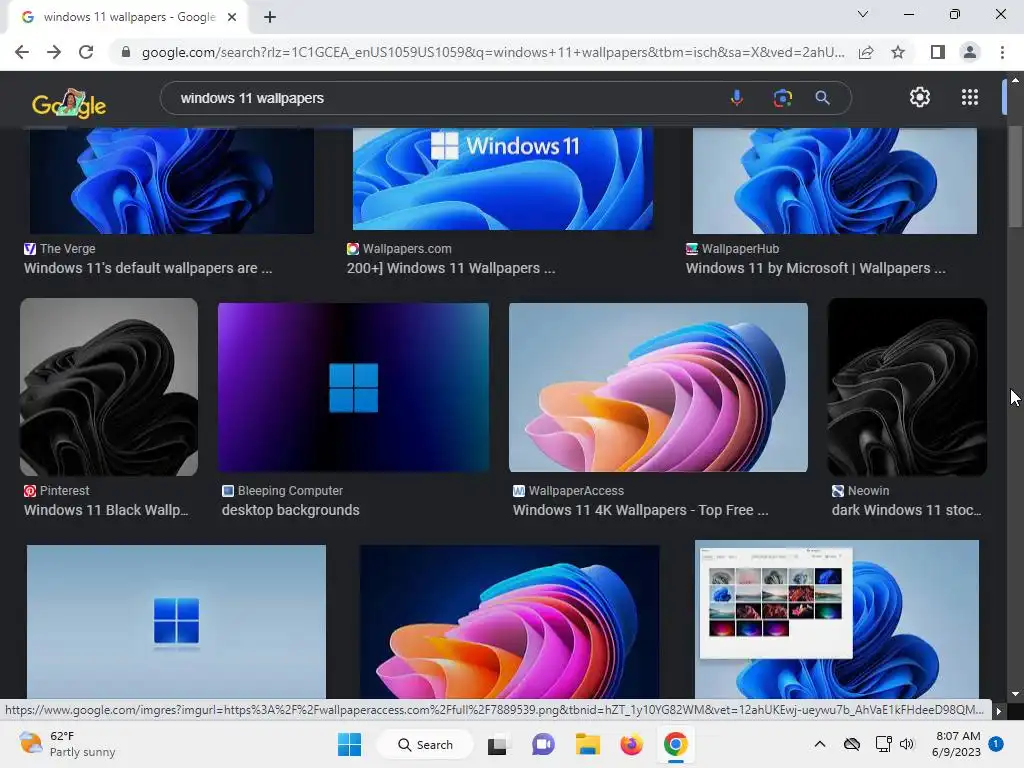
Task: Open volume control in system tray
Action: [x=907, y=744]
